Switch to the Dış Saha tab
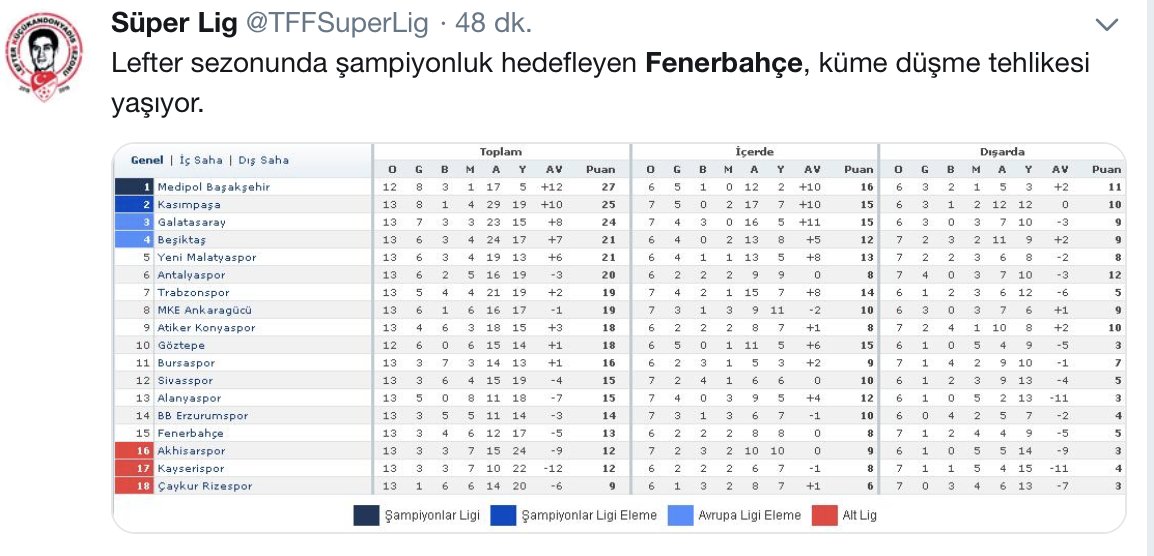The width and height of the screenshot is (1154, 556). pos(263,160)
